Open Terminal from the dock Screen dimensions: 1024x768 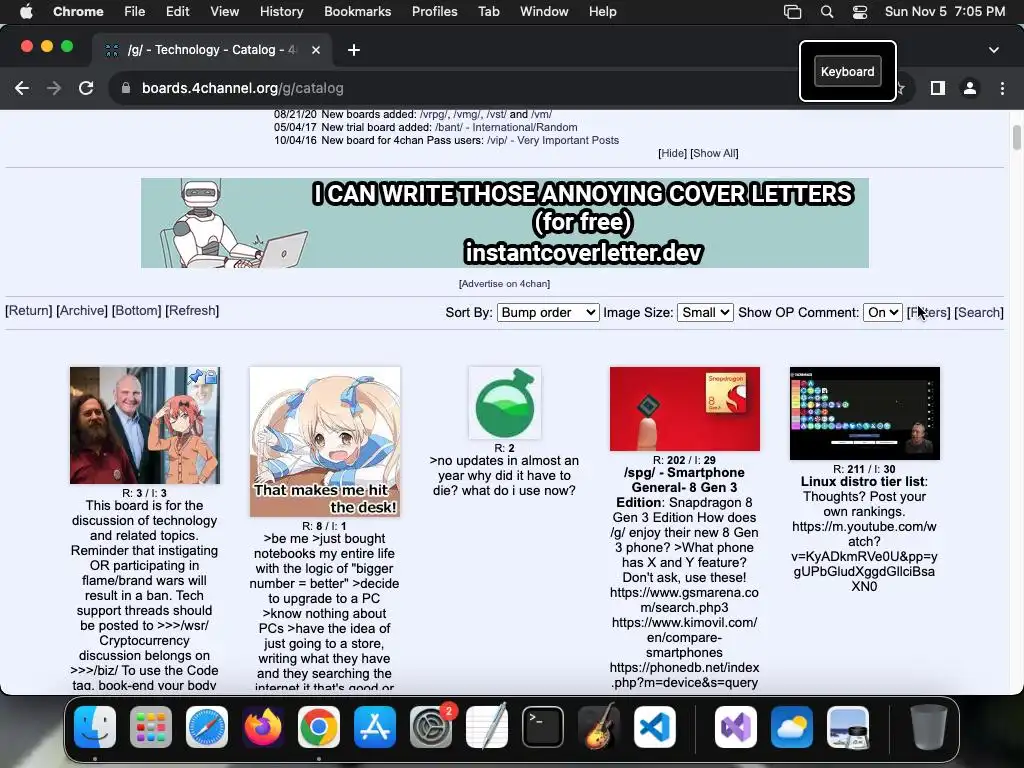[543, 727]
